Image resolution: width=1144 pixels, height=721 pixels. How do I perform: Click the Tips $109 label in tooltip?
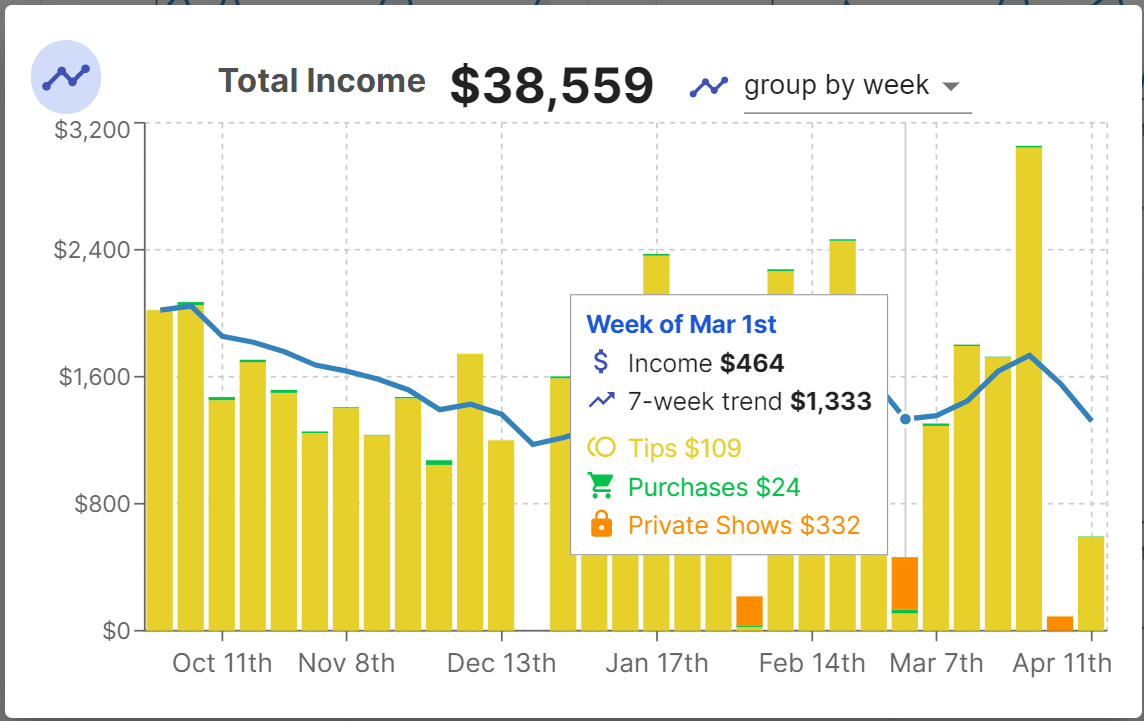pos(684,447)
